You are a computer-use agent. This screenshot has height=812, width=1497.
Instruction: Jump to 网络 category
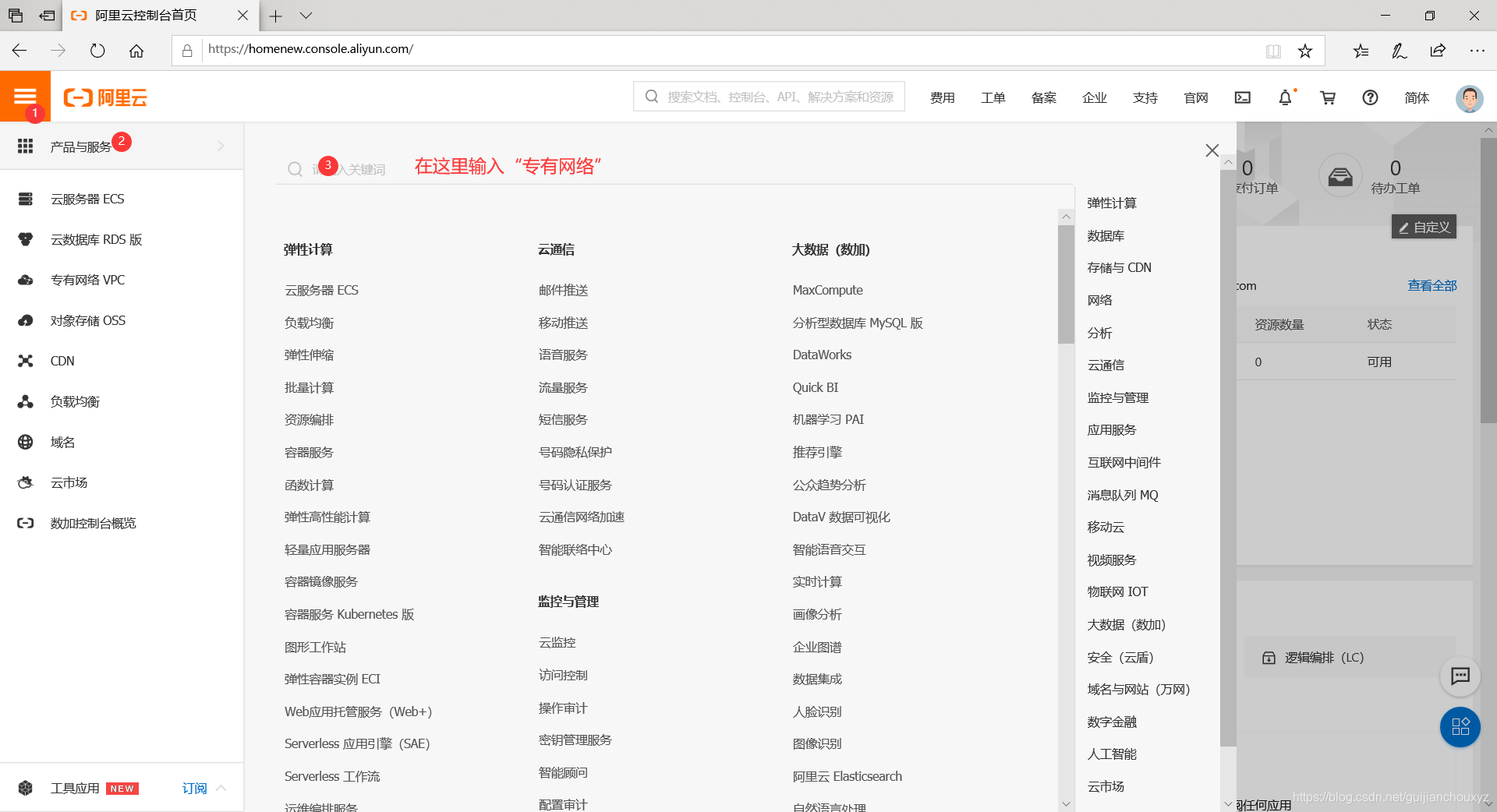pyautogui.click(x=1099, y=300)
